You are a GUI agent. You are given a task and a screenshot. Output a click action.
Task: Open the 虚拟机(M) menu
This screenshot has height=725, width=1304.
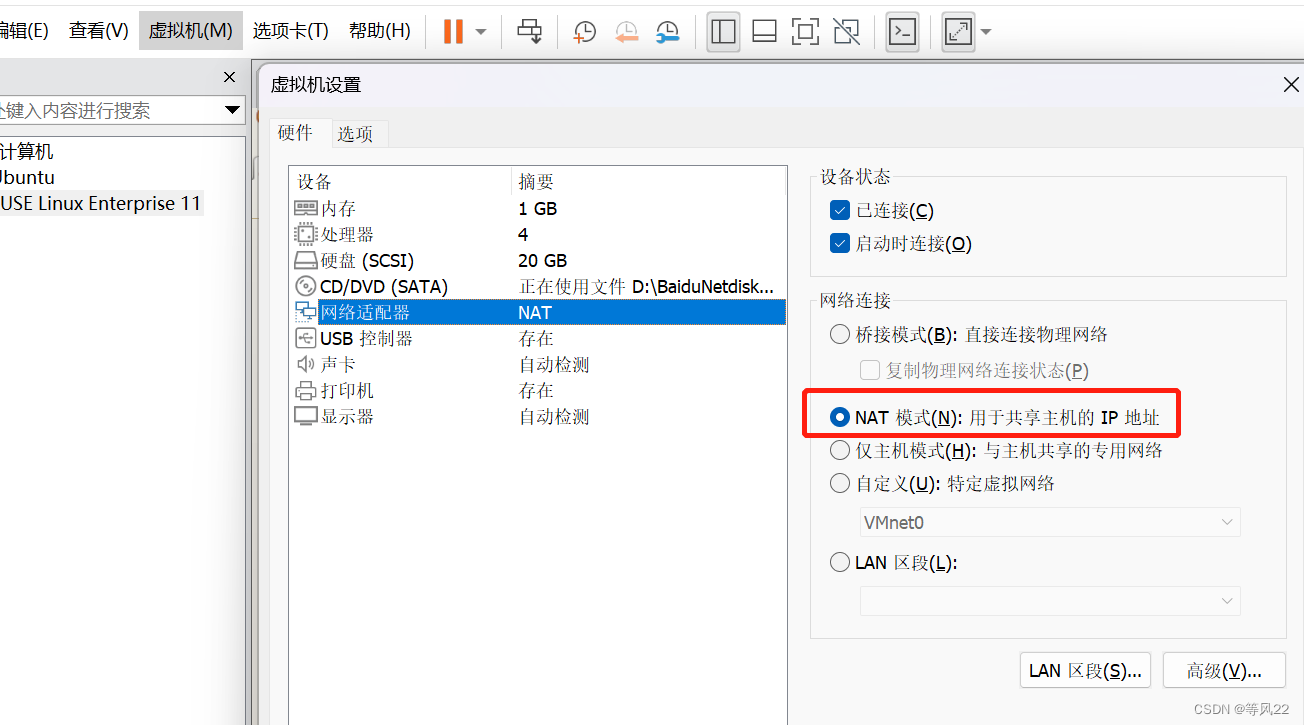(190, 30)
